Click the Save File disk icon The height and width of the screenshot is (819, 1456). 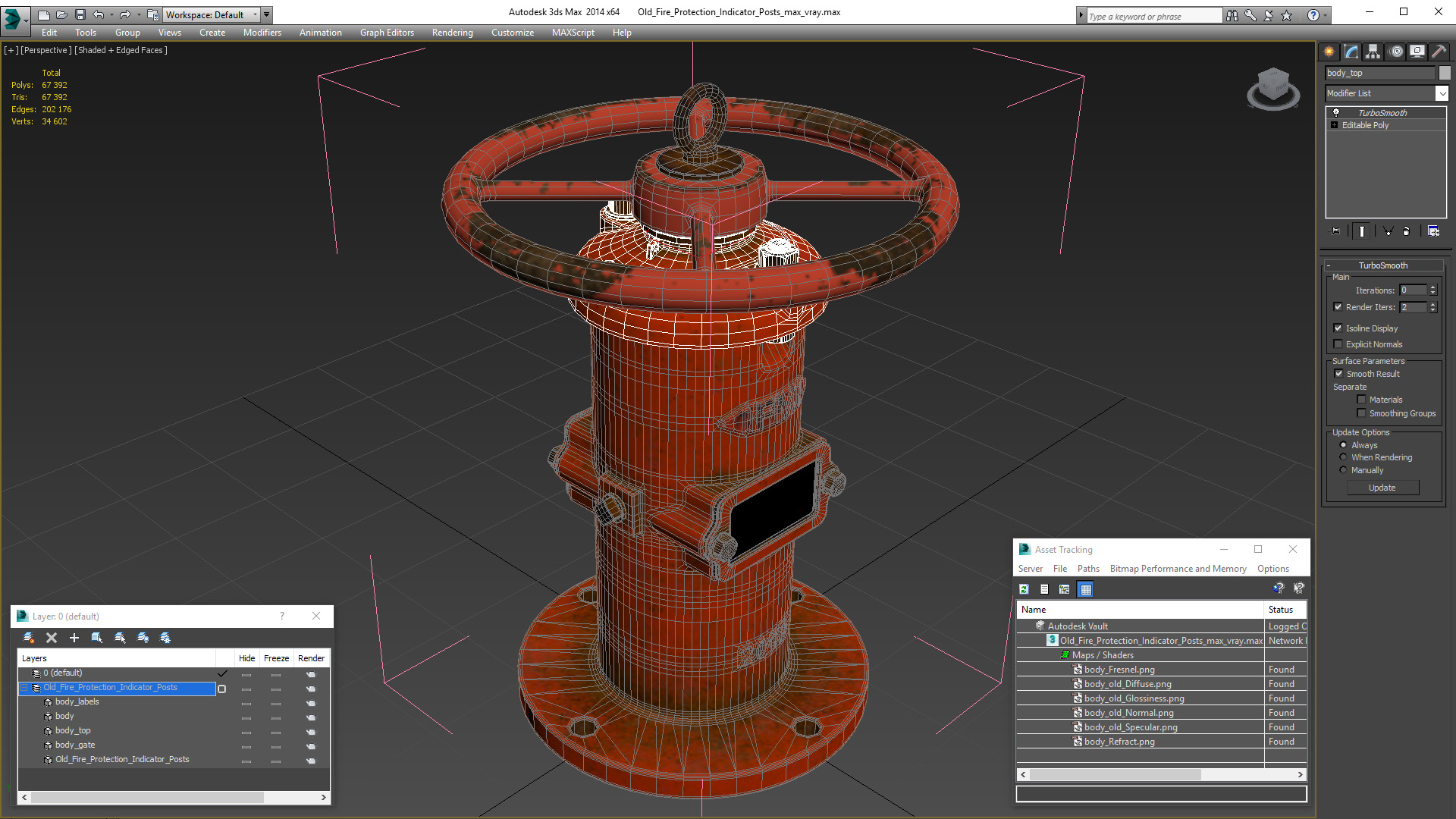pos(80,14)
